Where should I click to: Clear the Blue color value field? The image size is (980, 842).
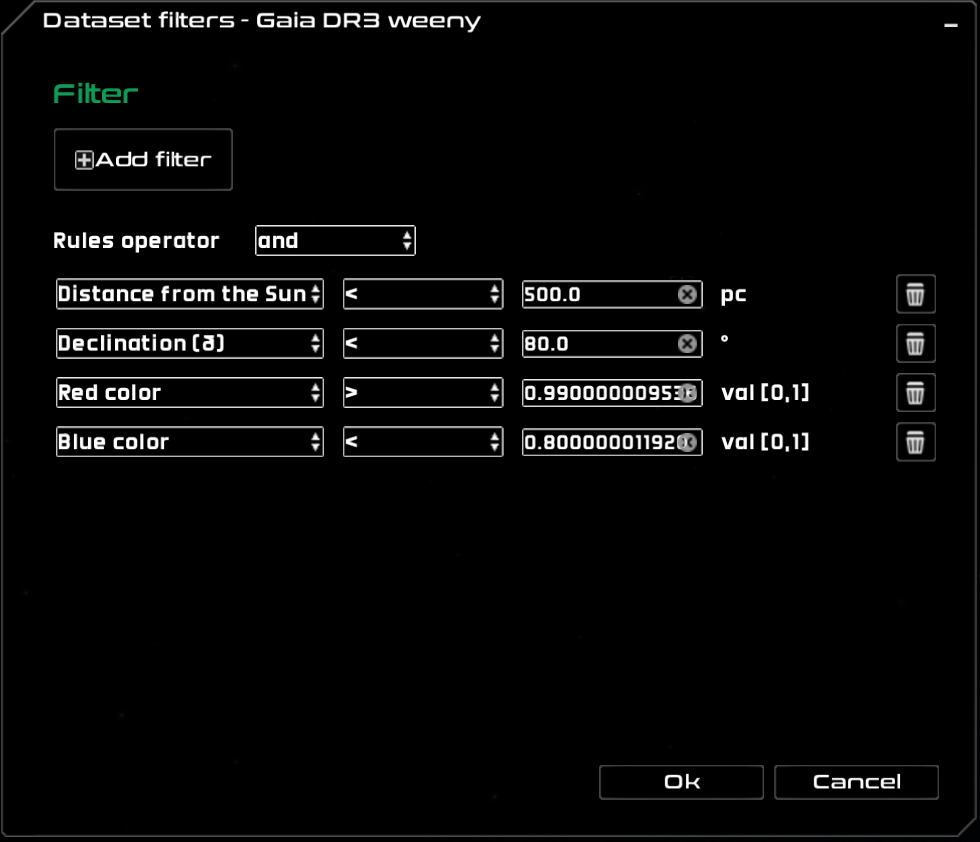688,442
